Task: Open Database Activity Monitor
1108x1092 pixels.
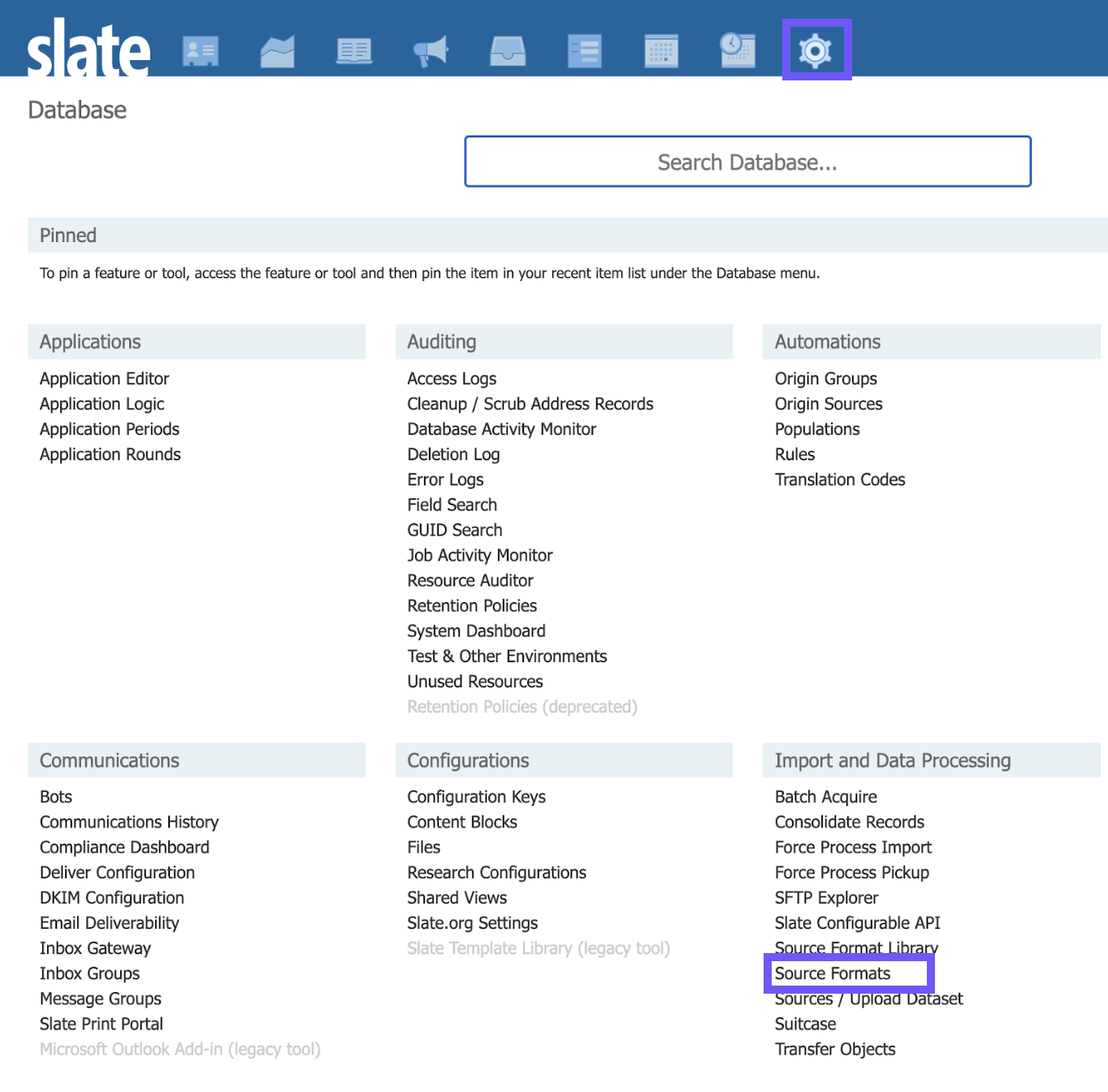Action: click(502, 429)
